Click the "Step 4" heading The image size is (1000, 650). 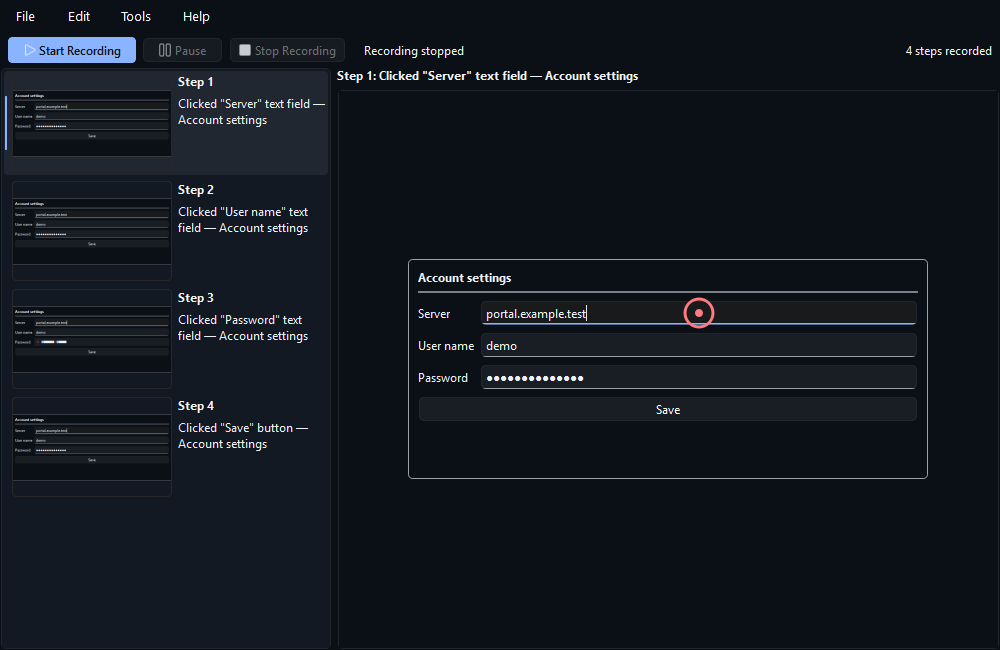195,406
